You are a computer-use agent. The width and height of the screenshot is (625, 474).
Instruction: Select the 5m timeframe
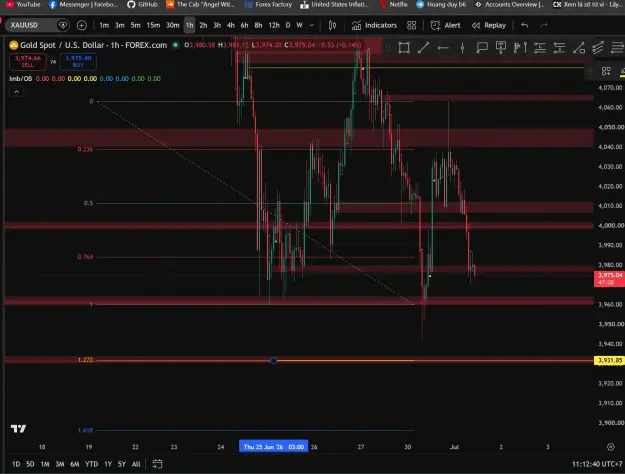pos(136,25)
